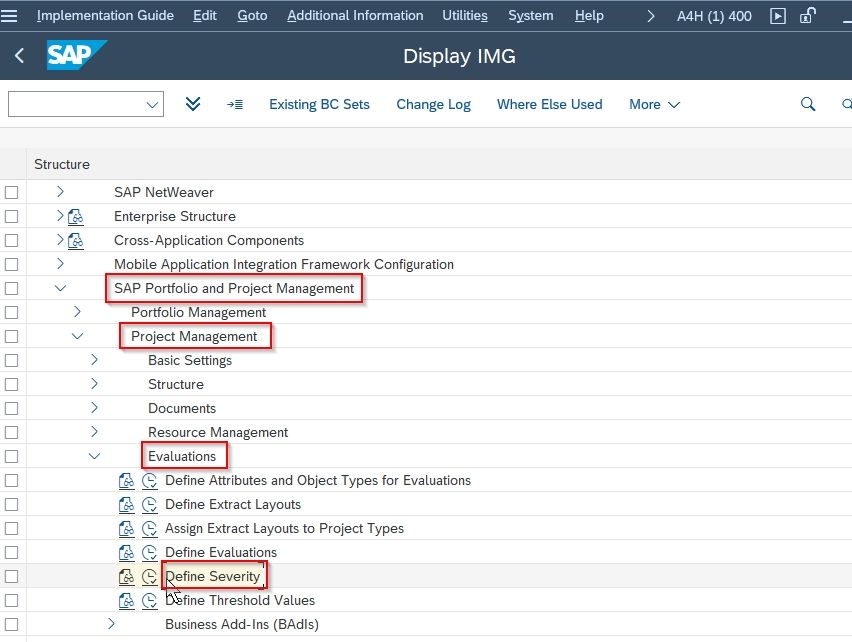
Task: Open the Implementation Guide menu
Action: 105,16
